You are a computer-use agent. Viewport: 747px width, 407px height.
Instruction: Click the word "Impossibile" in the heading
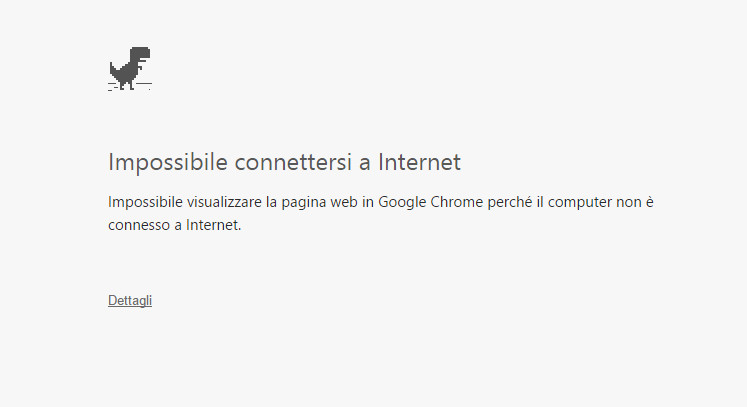[154, 162]
